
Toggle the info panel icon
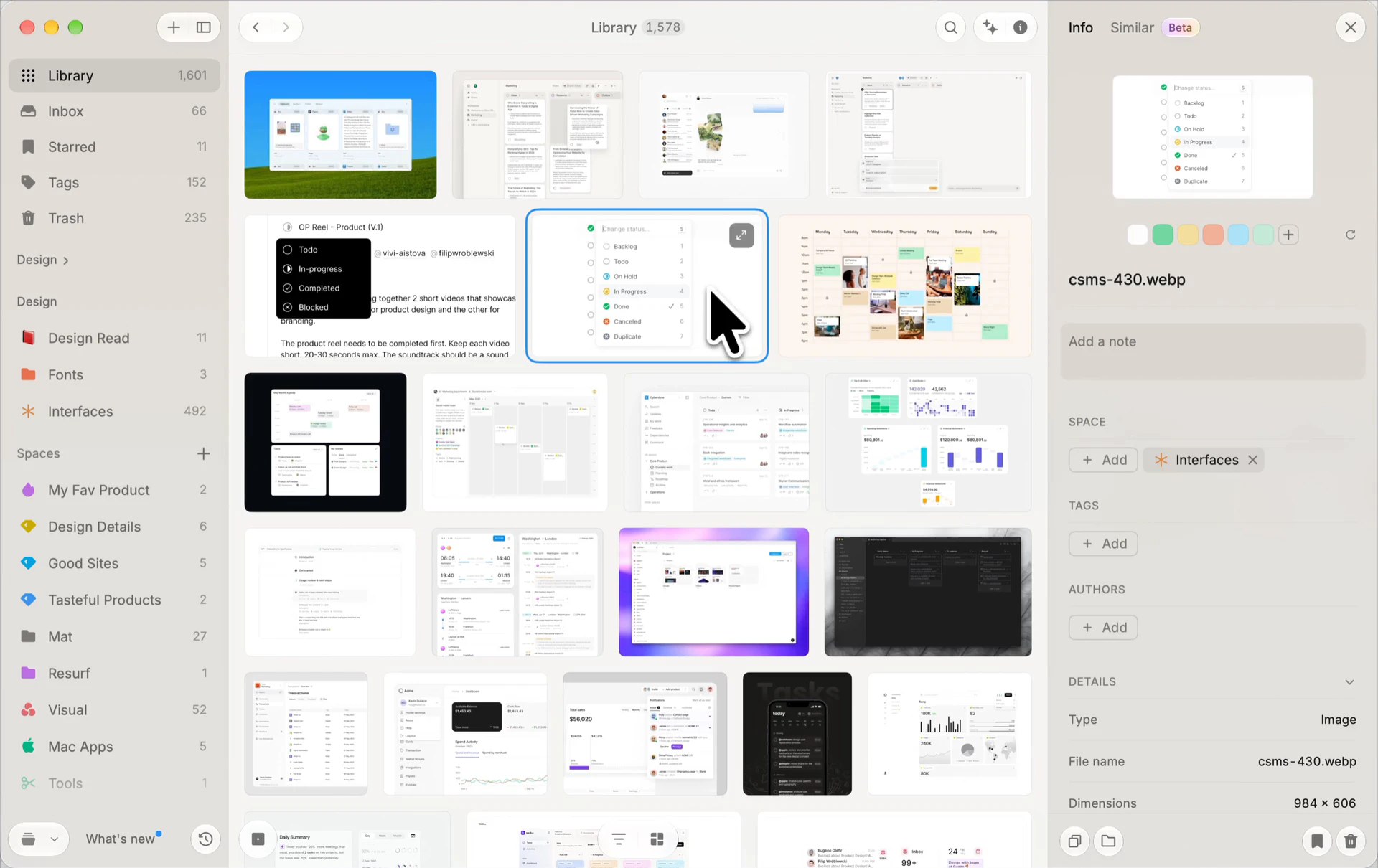tap(1020, 27)
